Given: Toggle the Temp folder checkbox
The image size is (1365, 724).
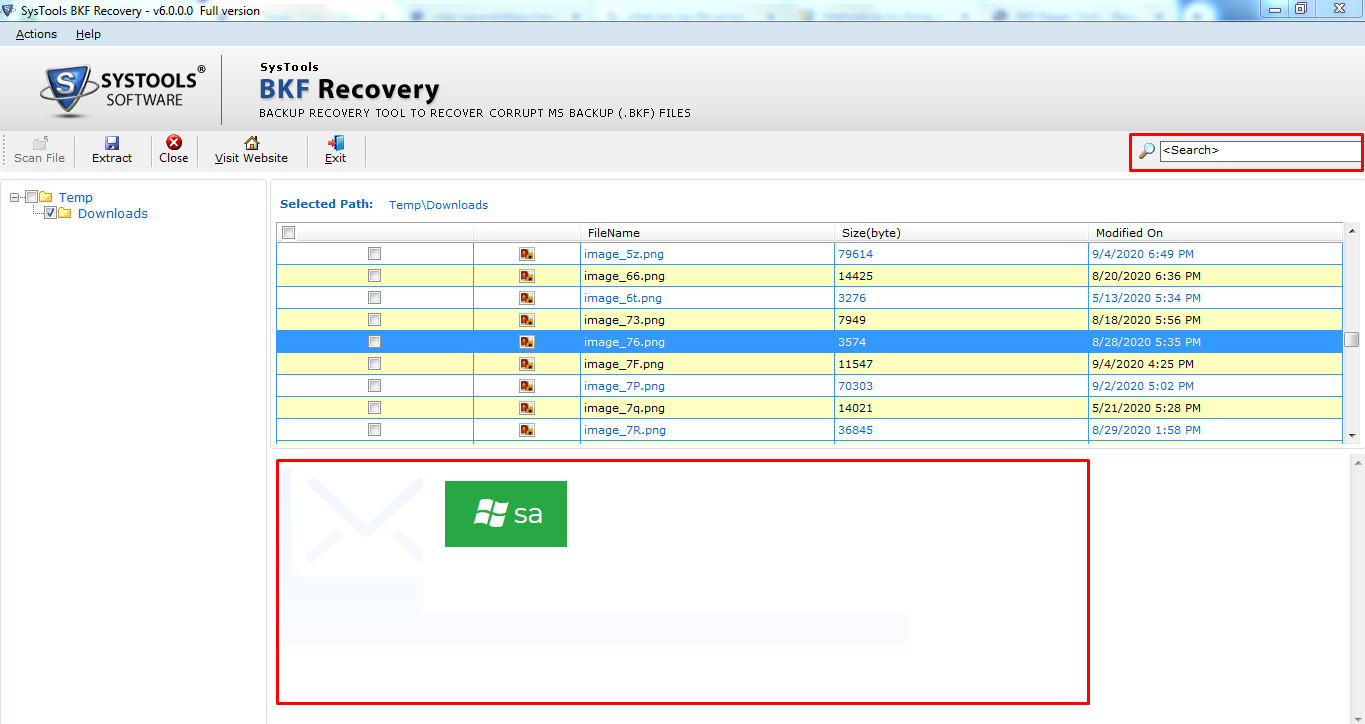Looking at the screenshot, I should click(x=31, y=197).
